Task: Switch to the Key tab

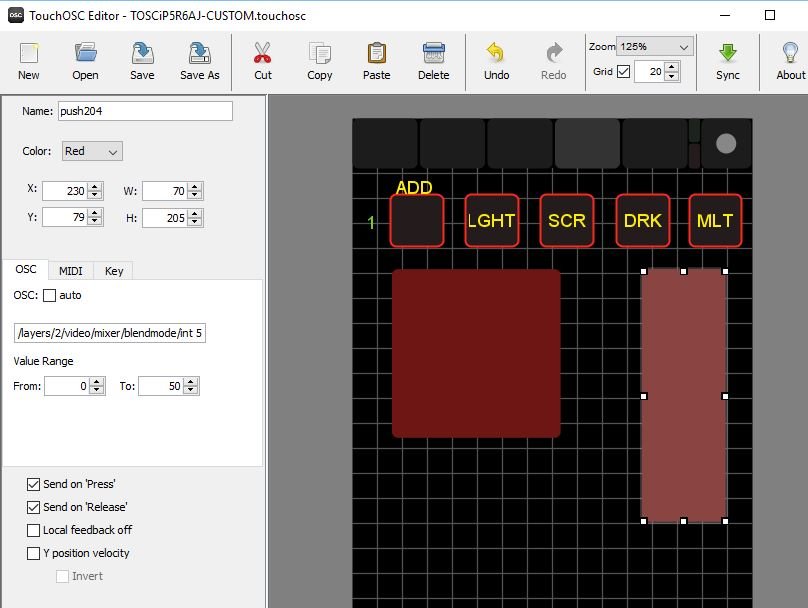Action: 114,270
